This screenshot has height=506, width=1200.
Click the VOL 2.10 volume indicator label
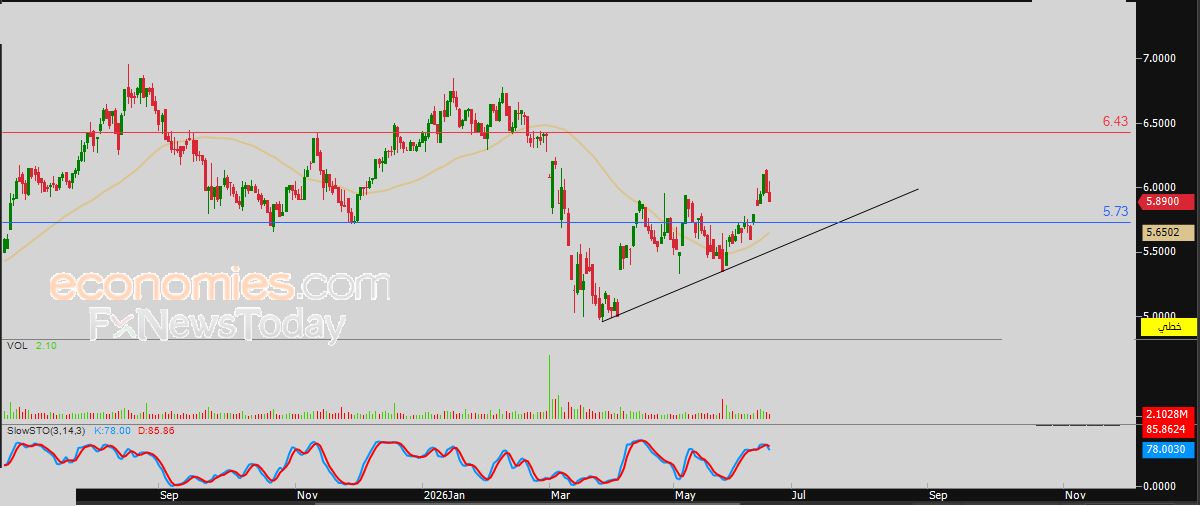29,345
